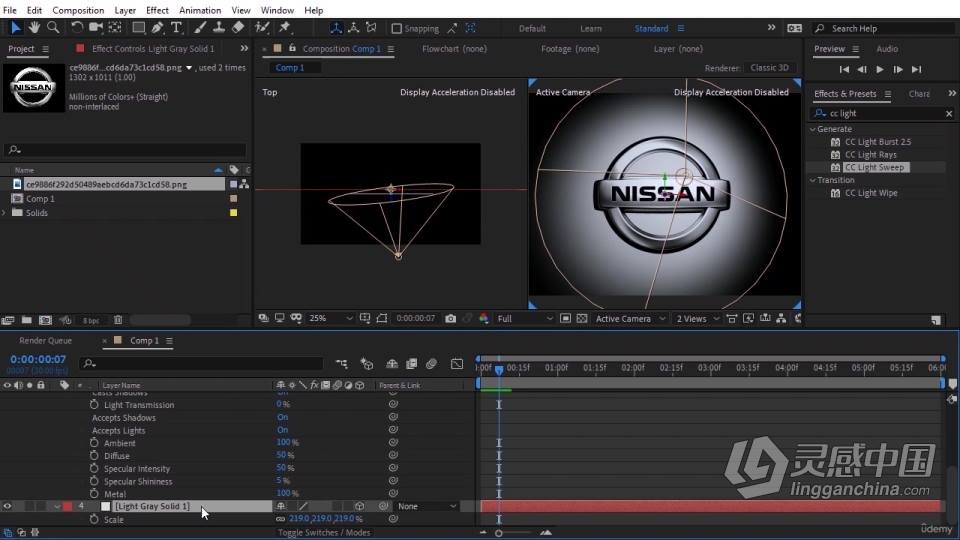Collapse the Light Gray Solid 1 layer properties
Image resolution: width=960 pixels, height=540 pixels.
coord(57,507)
